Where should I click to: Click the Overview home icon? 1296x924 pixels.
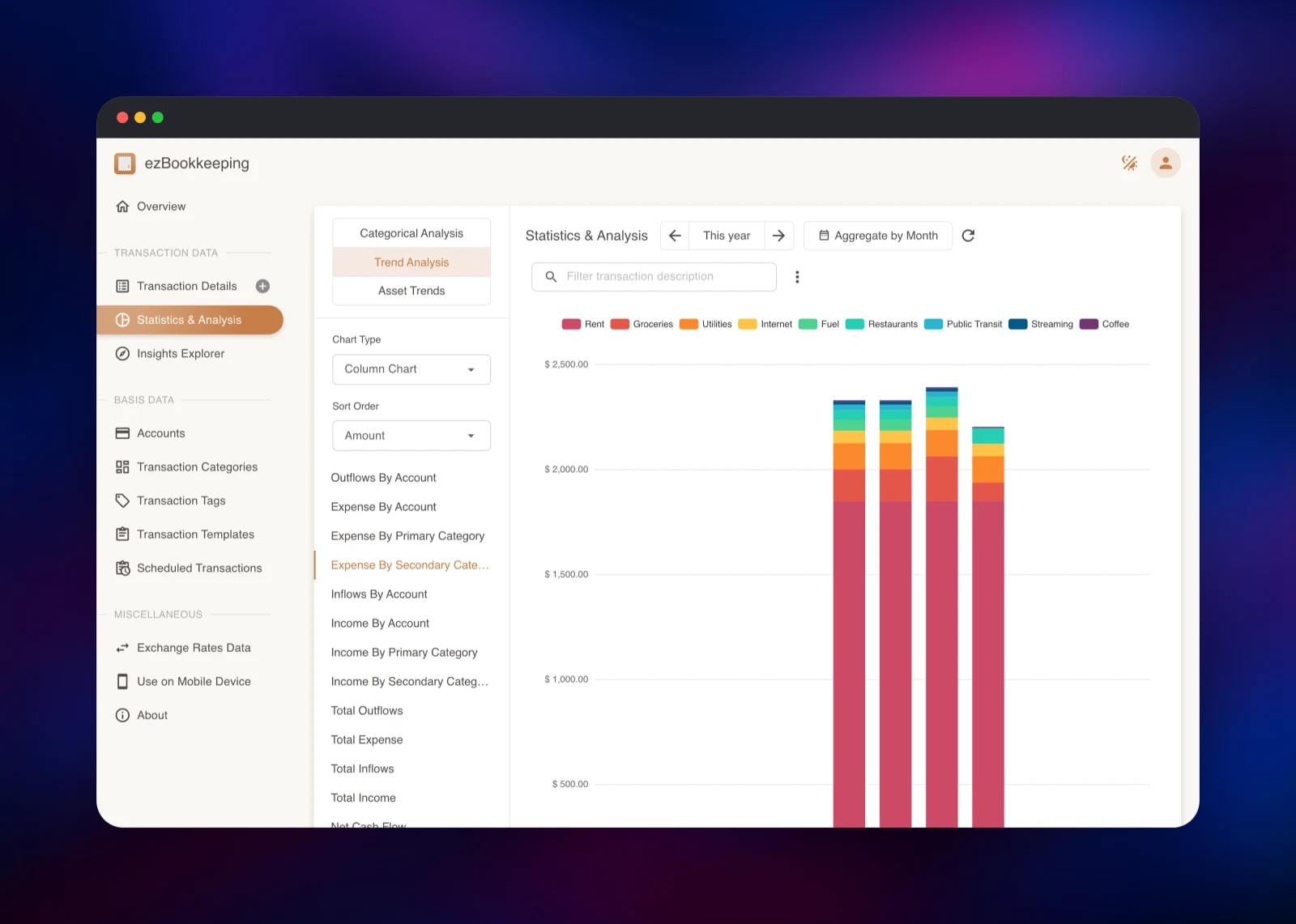[122, 207]
